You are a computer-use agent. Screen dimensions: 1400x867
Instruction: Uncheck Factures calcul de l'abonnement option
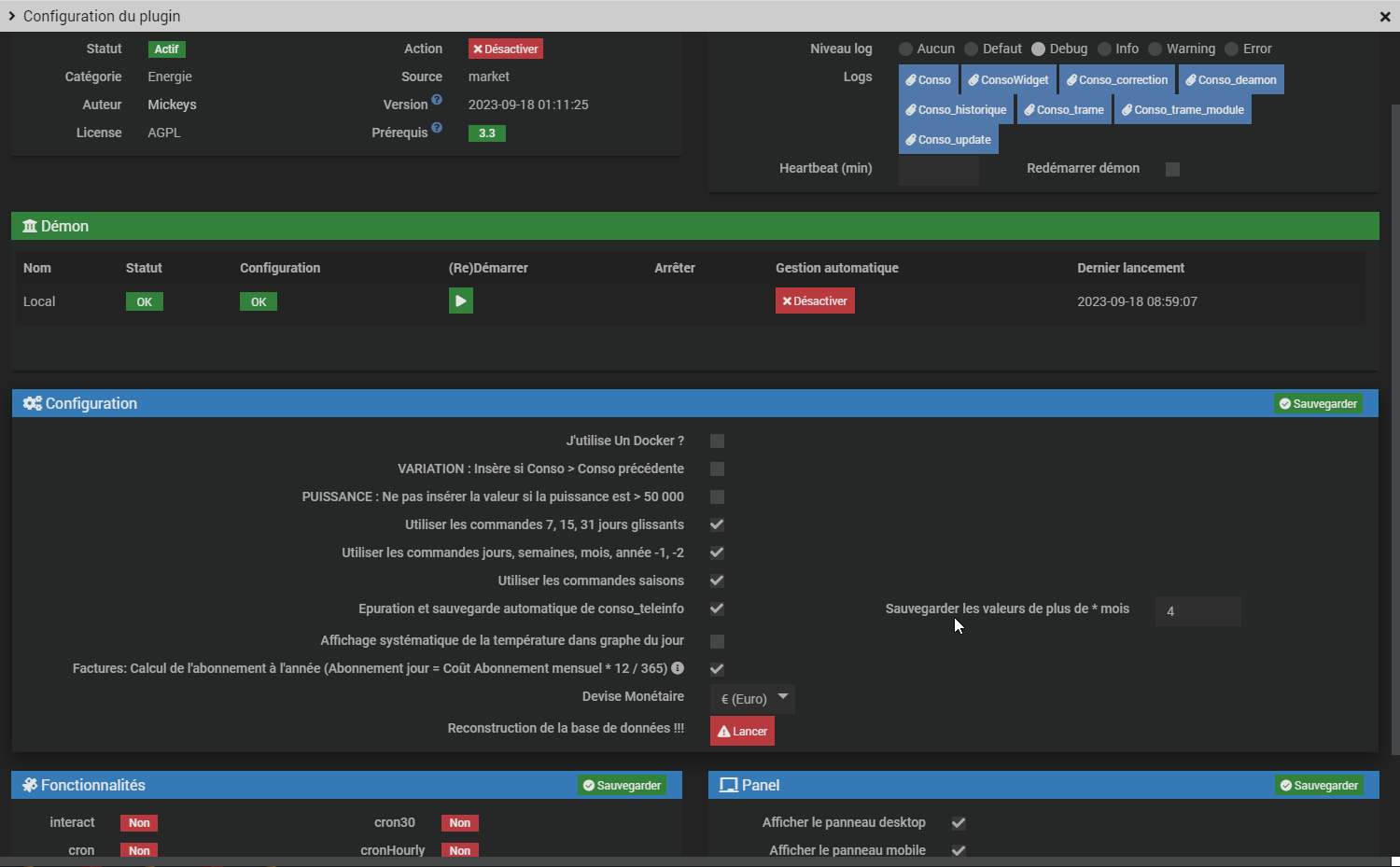tap(717, 669)
